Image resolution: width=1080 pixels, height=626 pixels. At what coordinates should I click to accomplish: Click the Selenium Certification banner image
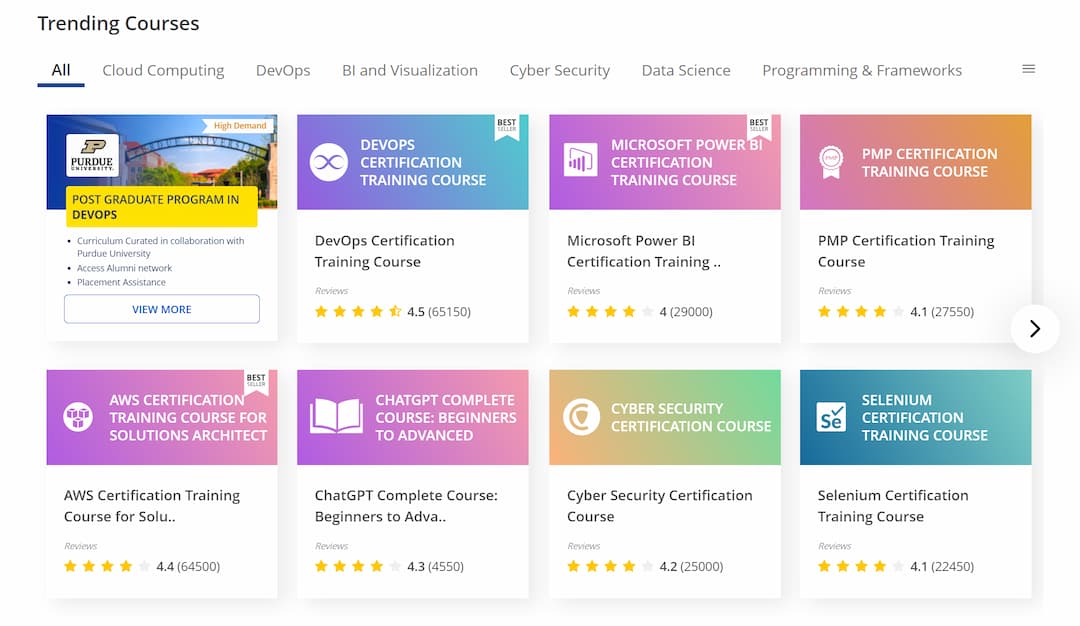[915, 417]
